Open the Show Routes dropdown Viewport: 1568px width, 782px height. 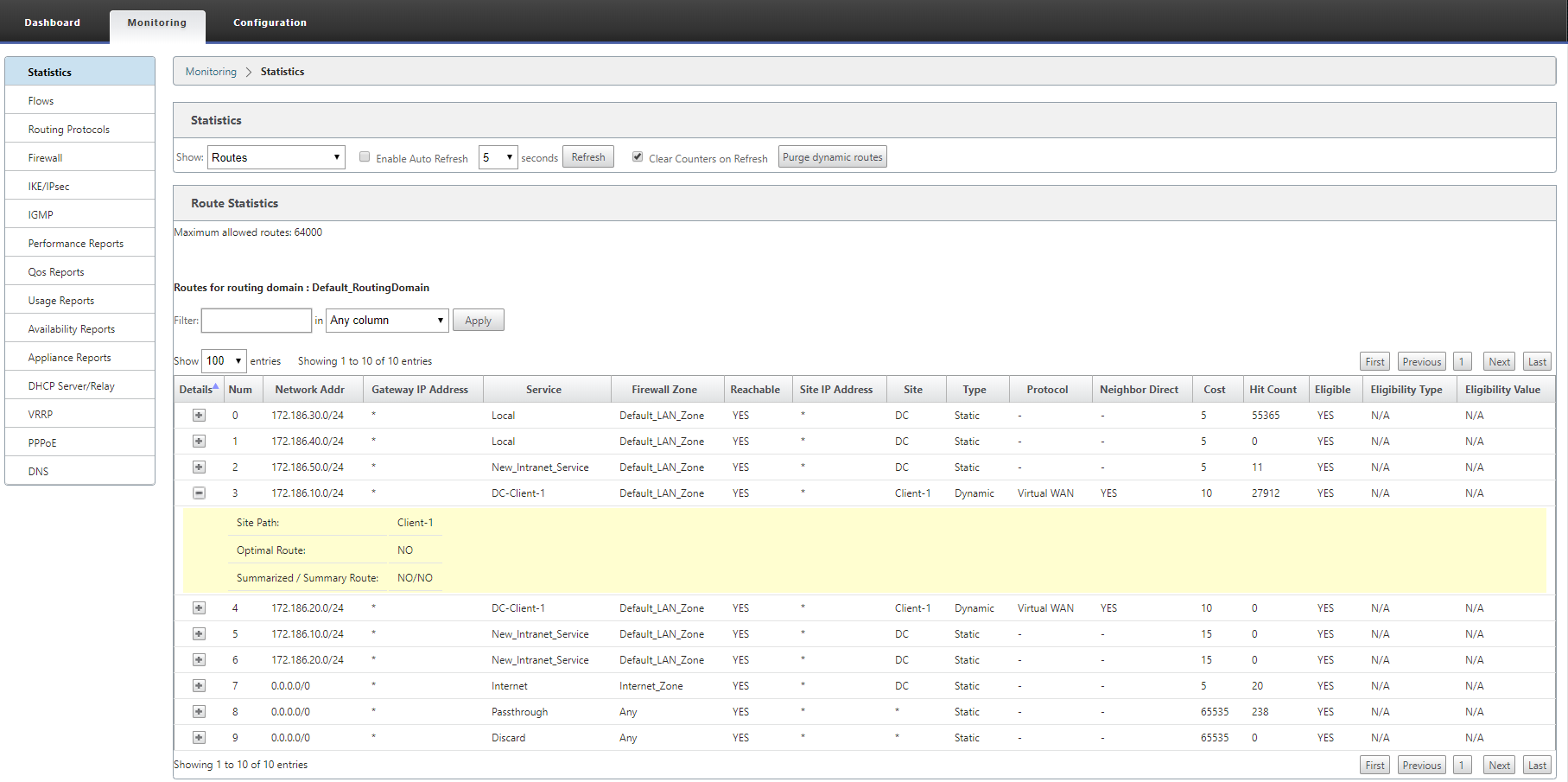276,157
